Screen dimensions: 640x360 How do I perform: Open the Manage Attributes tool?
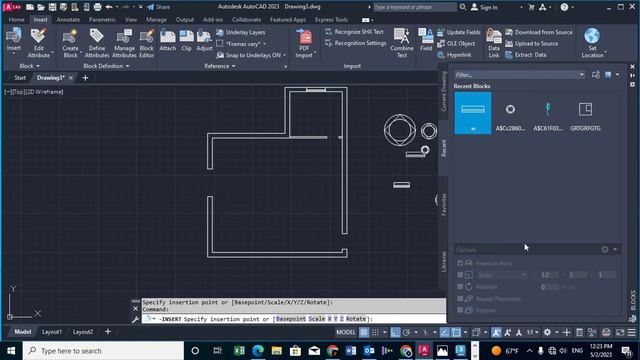click(x=124, y=42)
